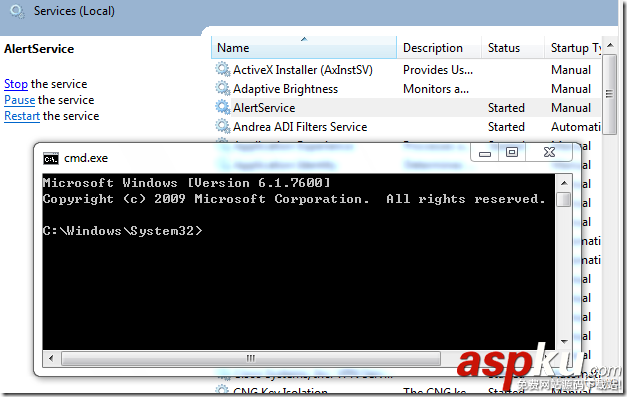Click Manual startup type of Adaptive Brightness
The height and width of the screenshot is (397, 627).
tap(571, 89)
